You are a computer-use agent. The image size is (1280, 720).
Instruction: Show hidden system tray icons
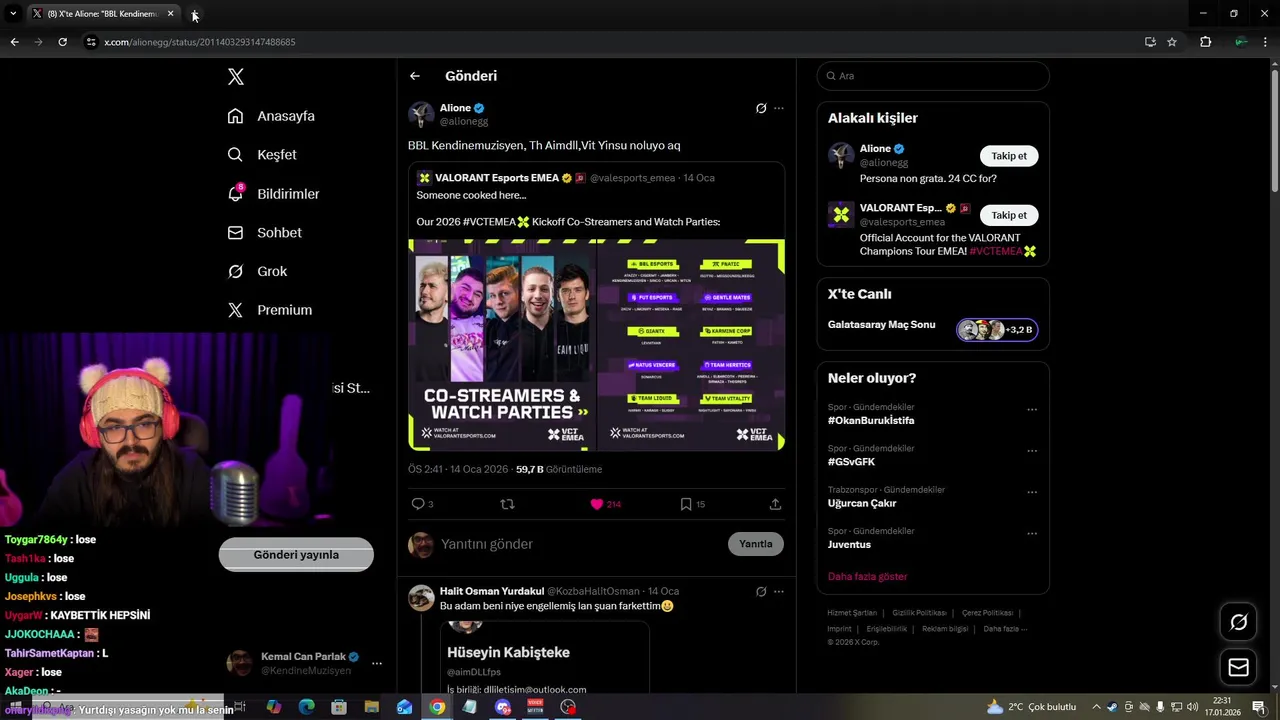coord(1097,707)
